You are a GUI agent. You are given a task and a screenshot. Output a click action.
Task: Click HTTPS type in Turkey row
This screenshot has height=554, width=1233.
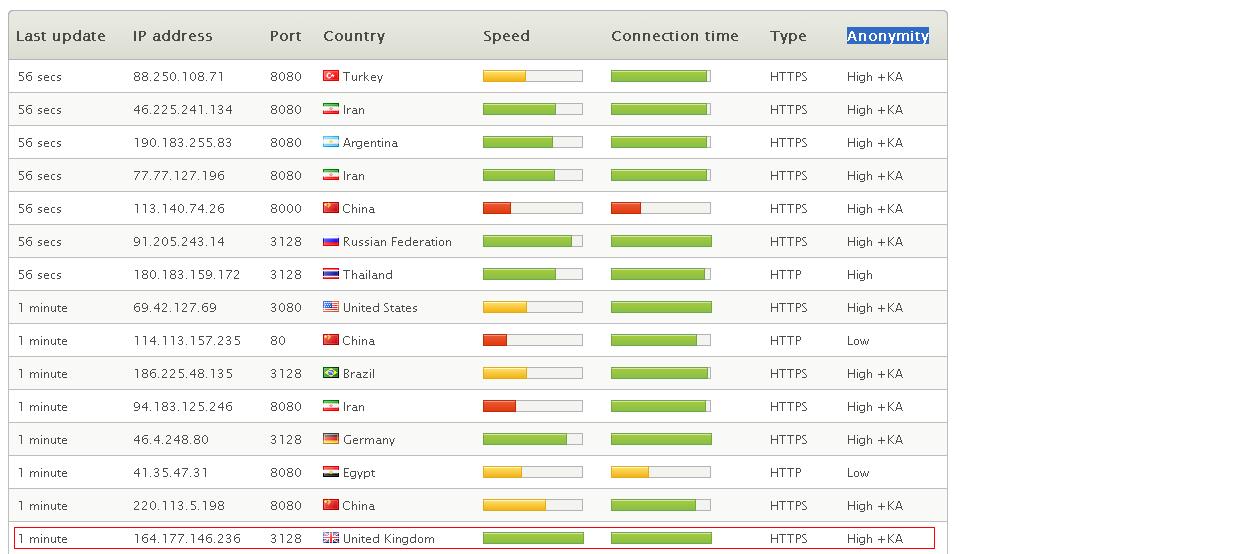pyautogui.click(x=789, y=77)
